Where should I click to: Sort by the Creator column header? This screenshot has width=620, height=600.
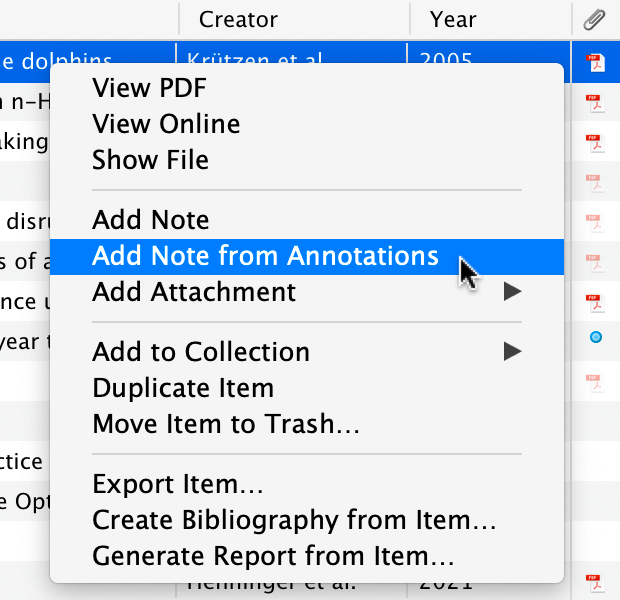pyautogui.click(x=238, y=19)
